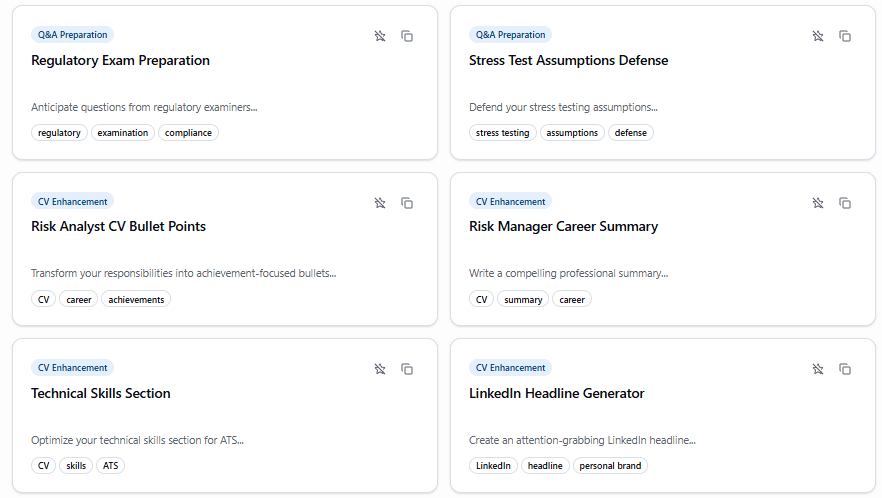
Task: Open the Risk Manager Career Summary card title
Action: click(x=563, y=227)
